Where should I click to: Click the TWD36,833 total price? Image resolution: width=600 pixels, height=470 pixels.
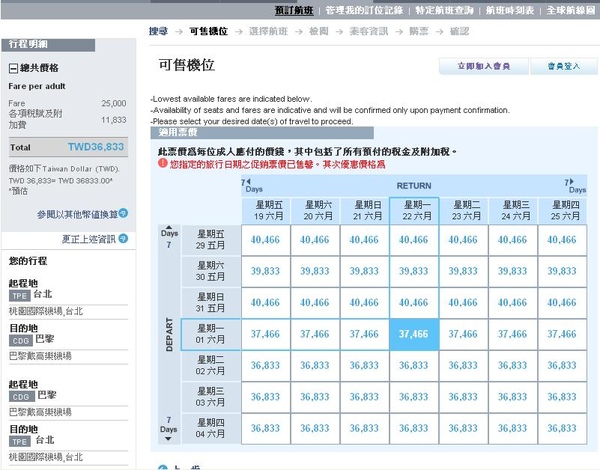(96, 147)
